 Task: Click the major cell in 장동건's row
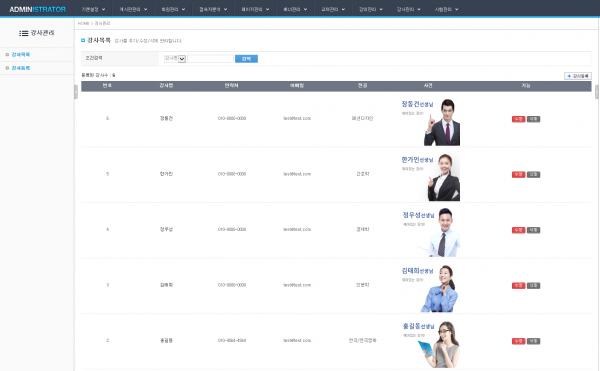tap(362, 119)
